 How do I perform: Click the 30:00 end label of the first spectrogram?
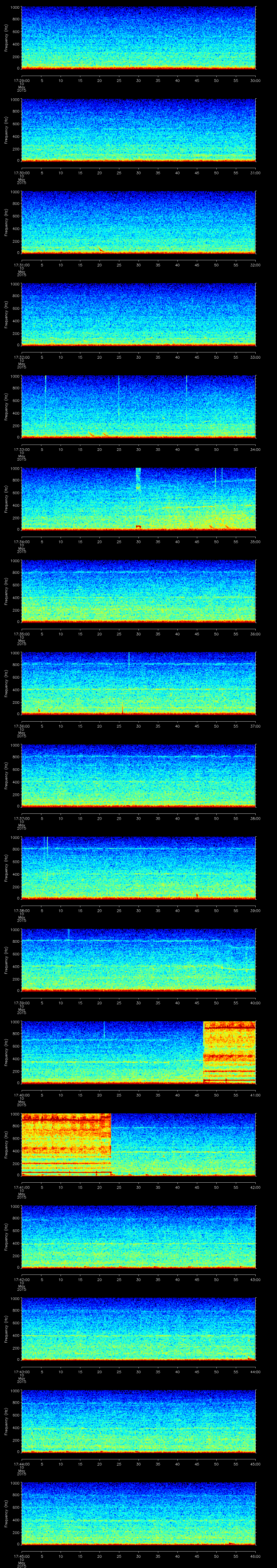click(x=256, y=80)
